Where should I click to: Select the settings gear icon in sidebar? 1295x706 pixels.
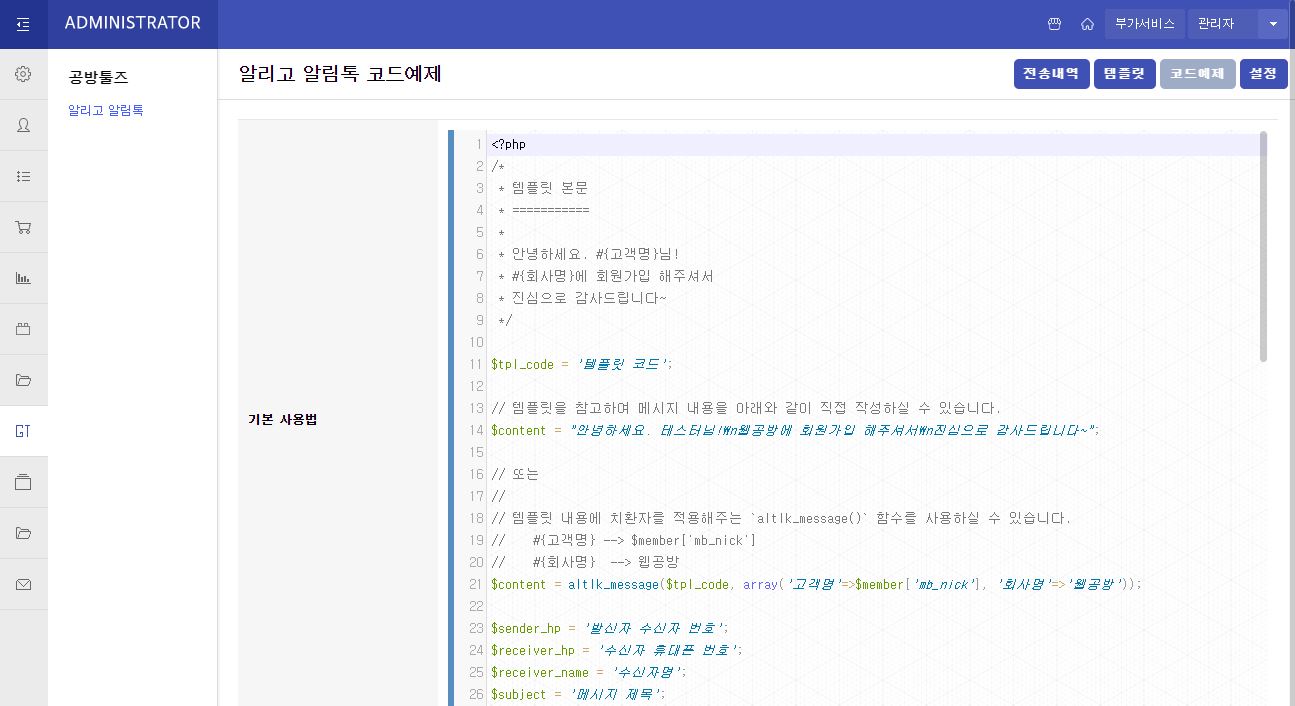pyautogui.click(x=23, y=73)
